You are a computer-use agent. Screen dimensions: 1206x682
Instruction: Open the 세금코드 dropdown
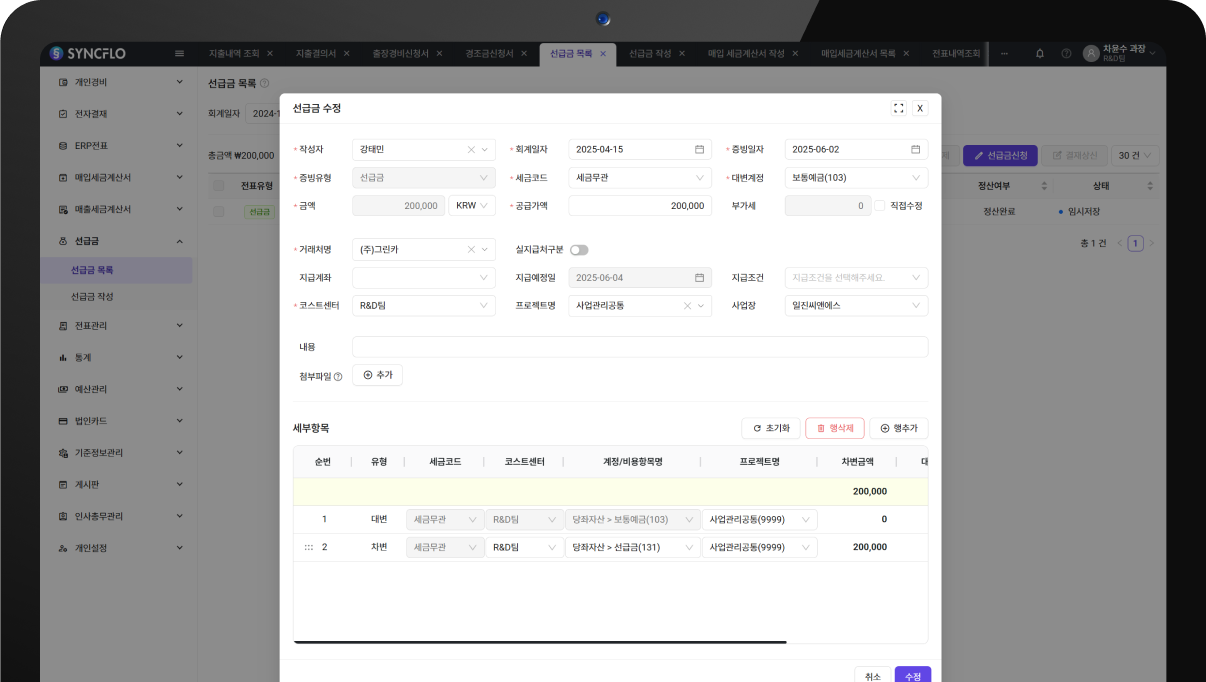(x=639, y=178)
